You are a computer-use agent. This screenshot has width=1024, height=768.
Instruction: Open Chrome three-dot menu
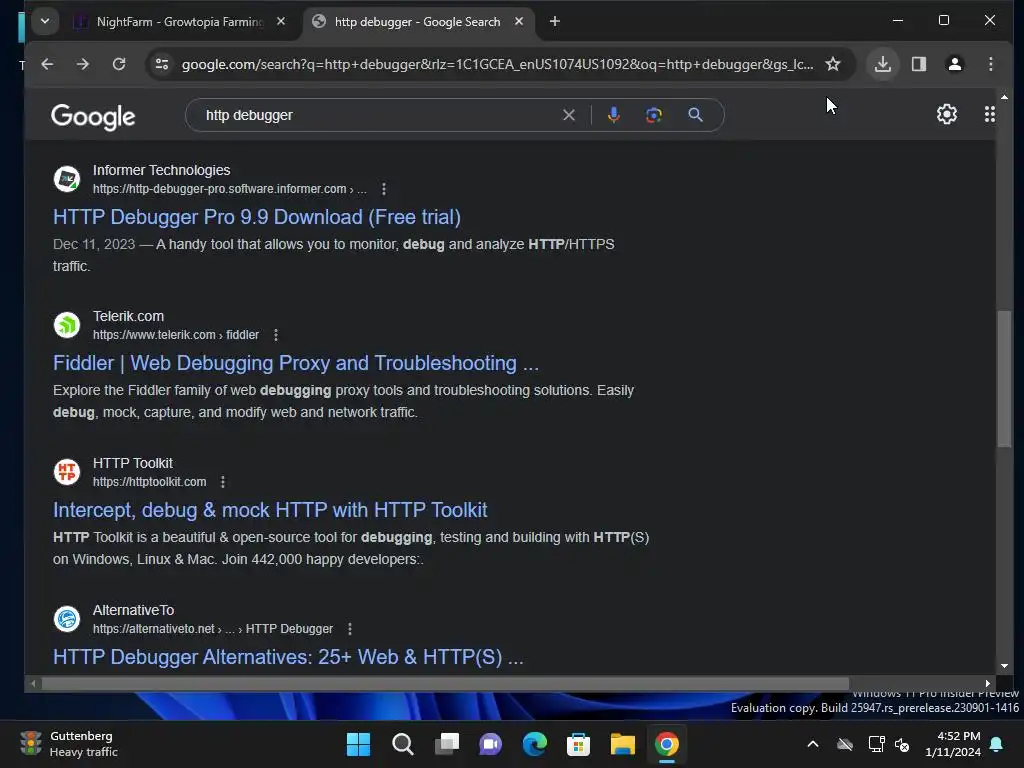(991, 64)
